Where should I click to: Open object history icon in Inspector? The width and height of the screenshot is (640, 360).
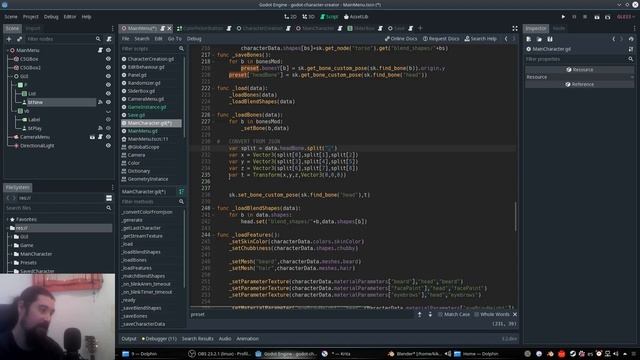631,39
